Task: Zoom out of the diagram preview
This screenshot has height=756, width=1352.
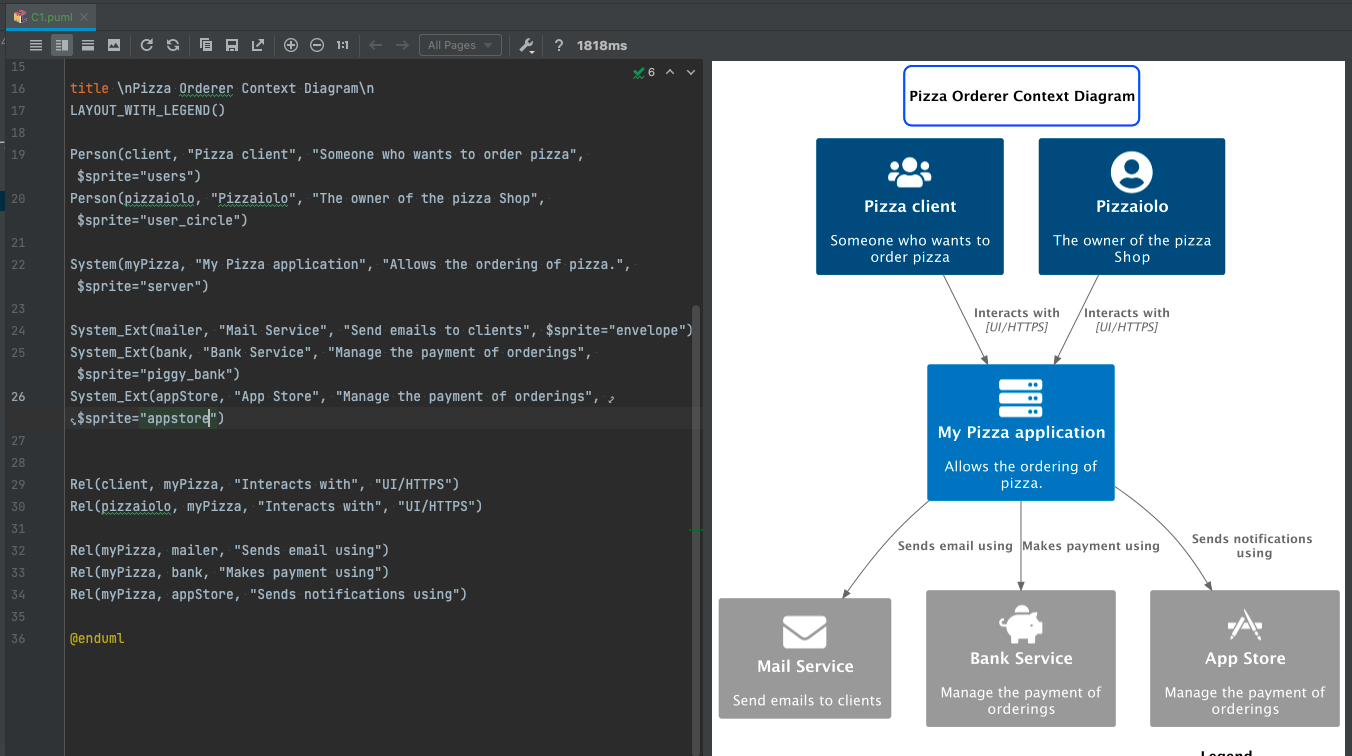Action: pyautogui.click(x=316, y=45)
